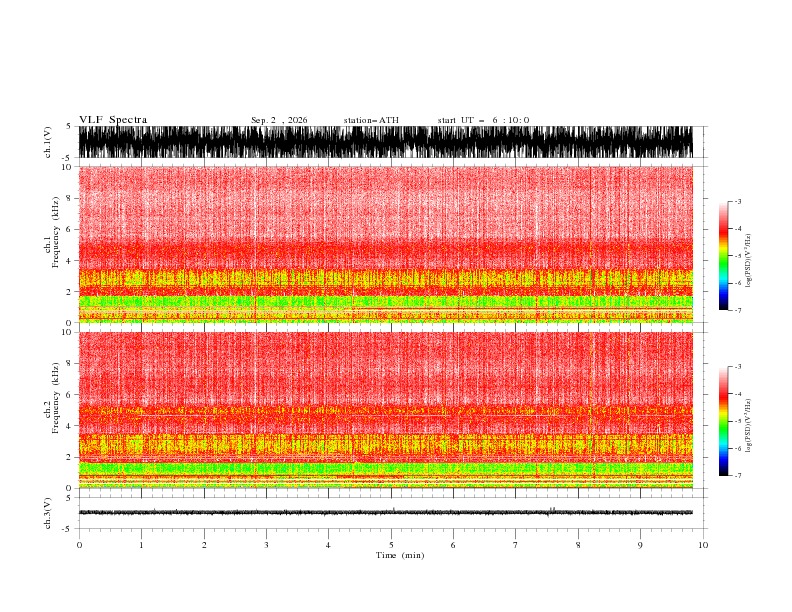
Task: Click the station=ATH label
Action: point(371,120)
